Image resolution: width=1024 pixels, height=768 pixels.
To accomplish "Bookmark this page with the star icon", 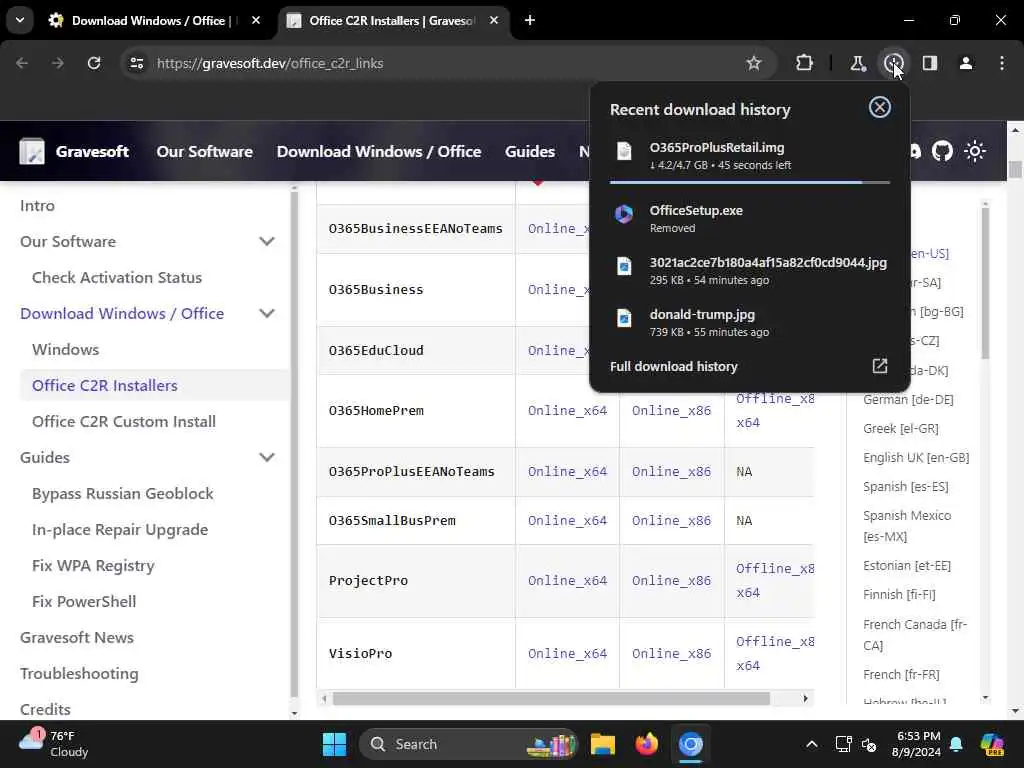I will [754, 63].
